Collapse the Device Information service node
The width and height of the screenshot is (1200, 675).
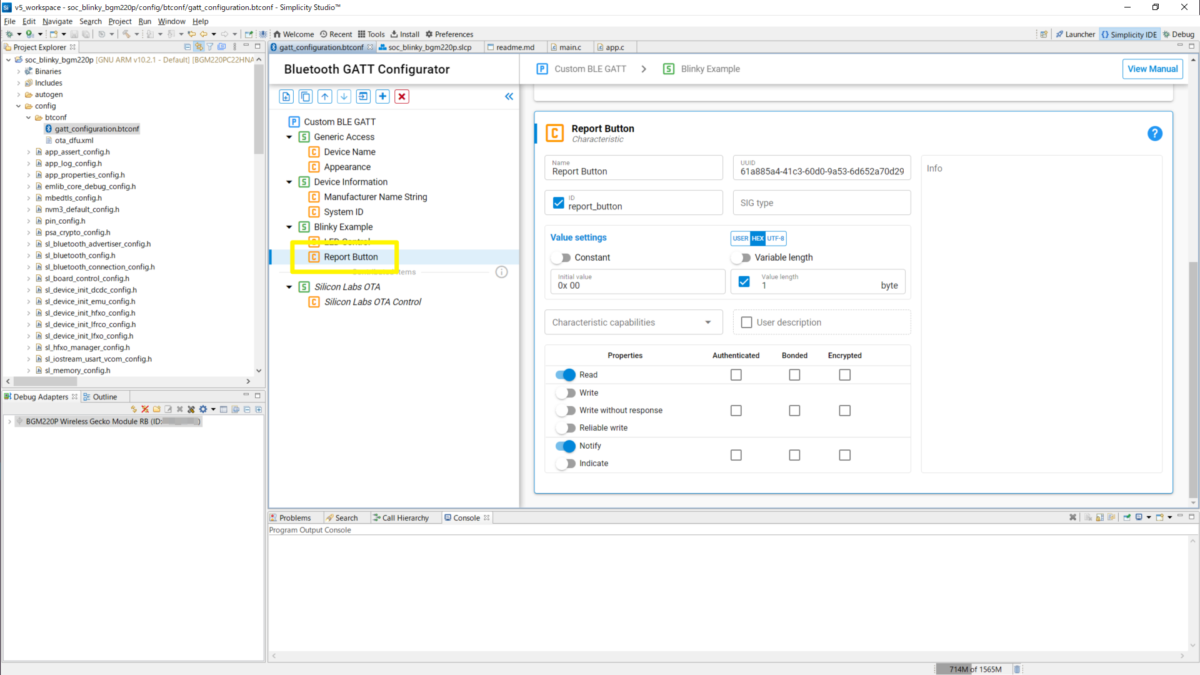290,182
